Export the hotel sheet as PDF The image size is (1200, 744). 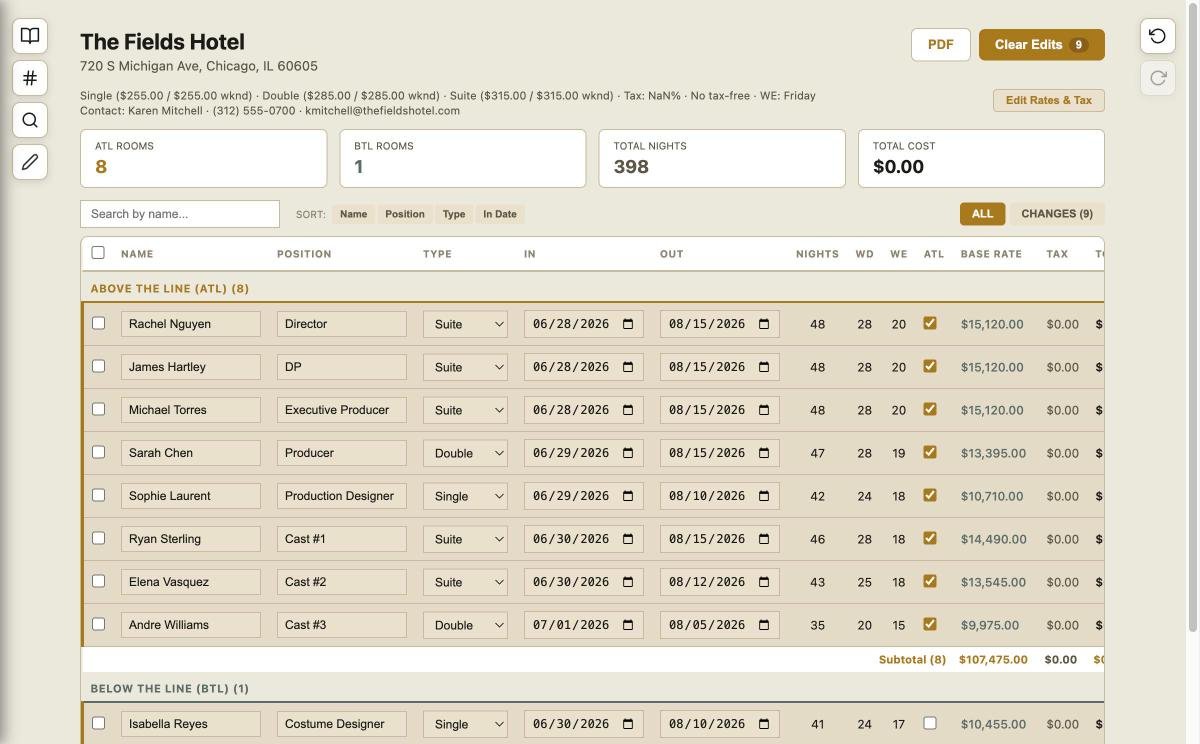tap(940, 44)
